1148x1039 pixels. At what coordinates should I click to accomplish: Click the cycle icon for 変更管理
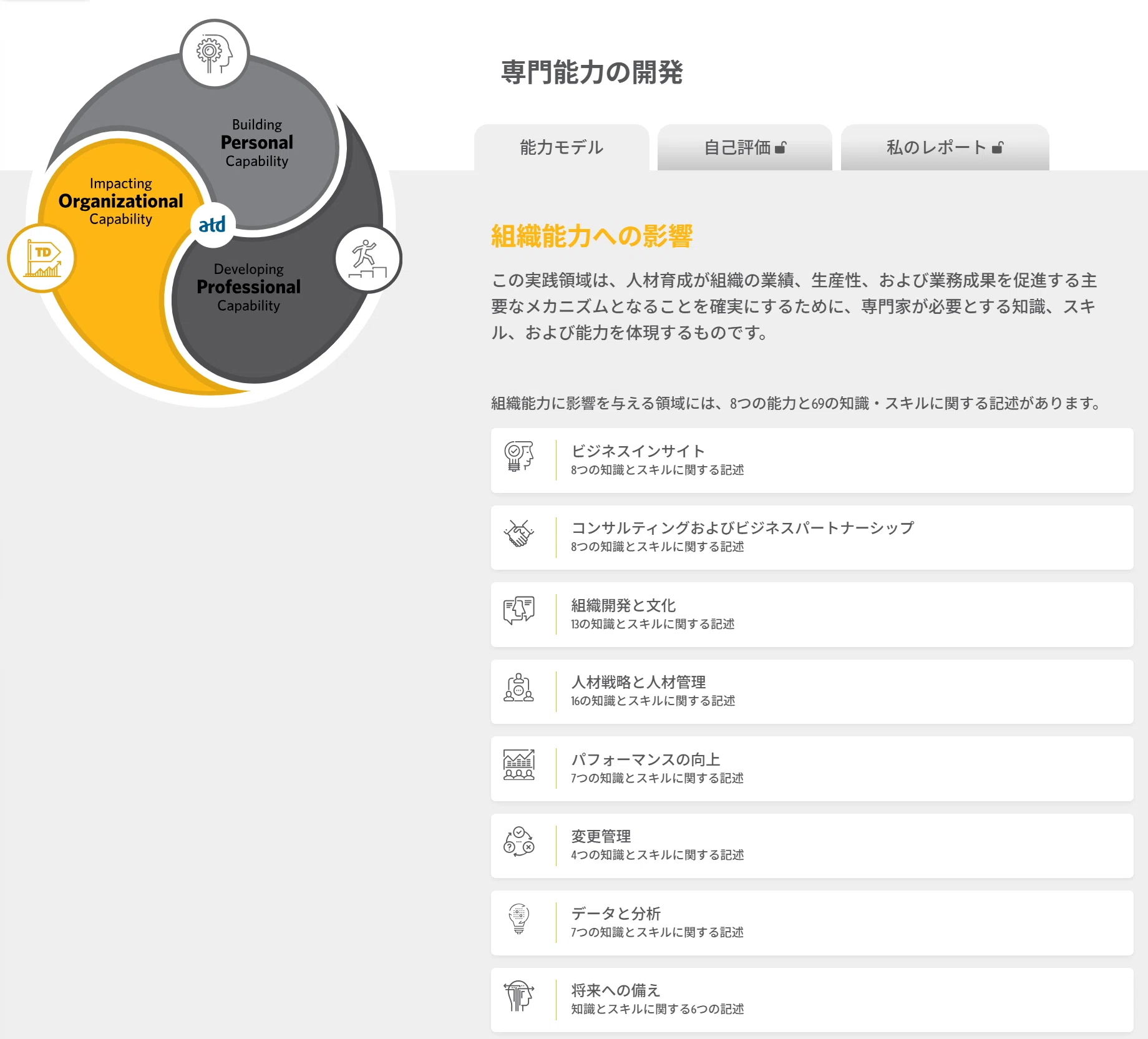(x=519, y=842)
